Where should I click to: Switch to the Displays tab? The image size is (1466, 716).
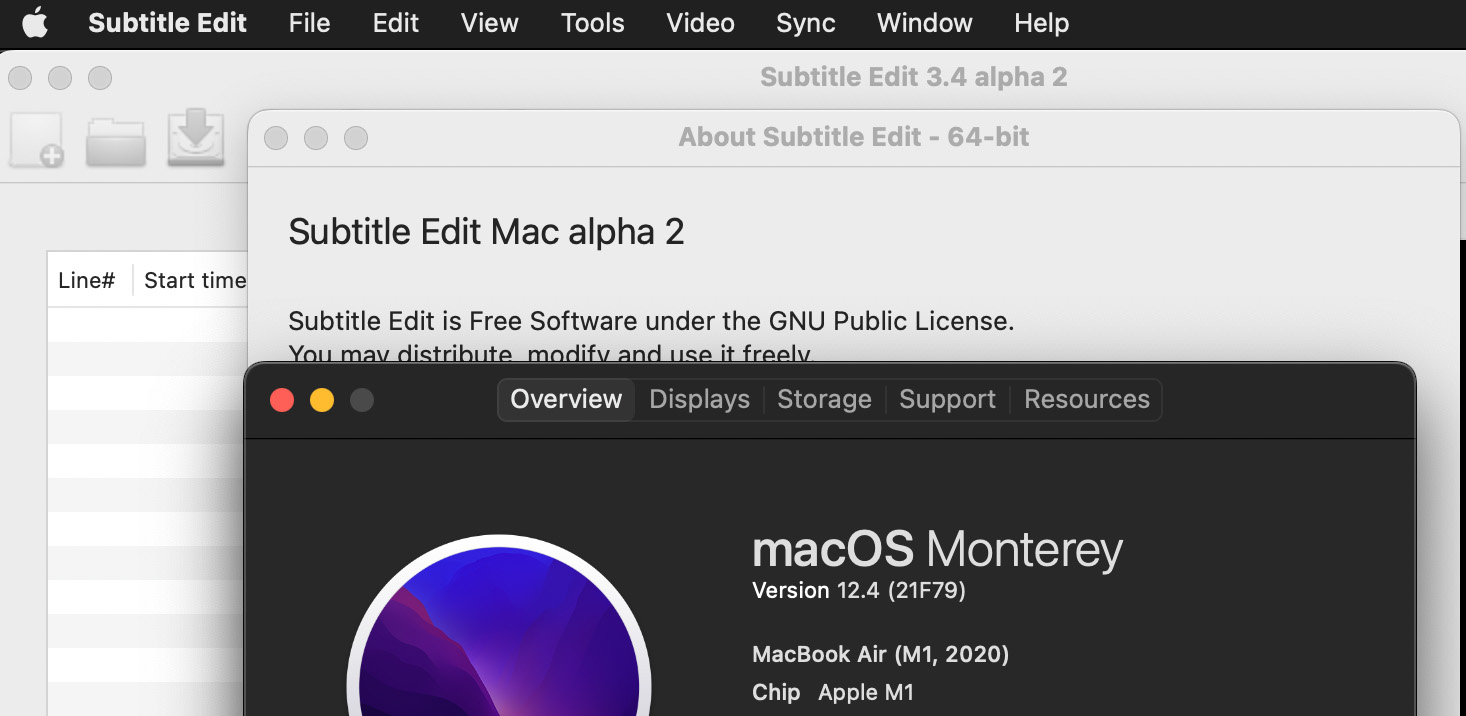click(x=699, y=399)
